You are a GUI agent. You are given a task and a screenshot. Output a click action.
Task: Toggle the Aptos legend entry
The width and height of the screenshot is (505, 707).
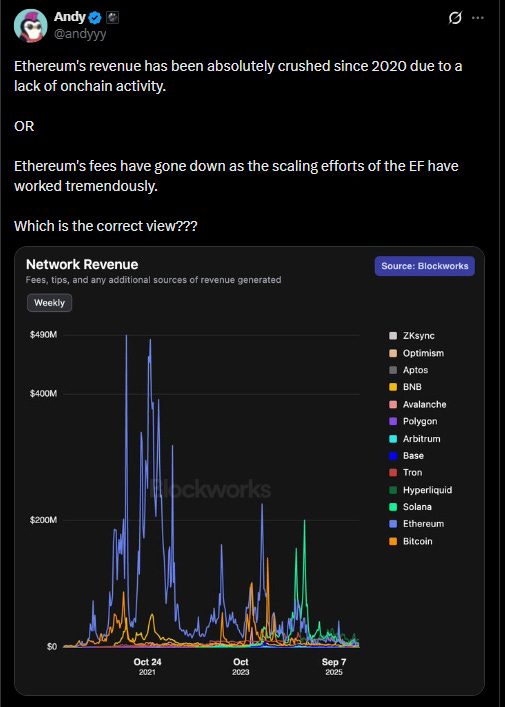point(409,370)
